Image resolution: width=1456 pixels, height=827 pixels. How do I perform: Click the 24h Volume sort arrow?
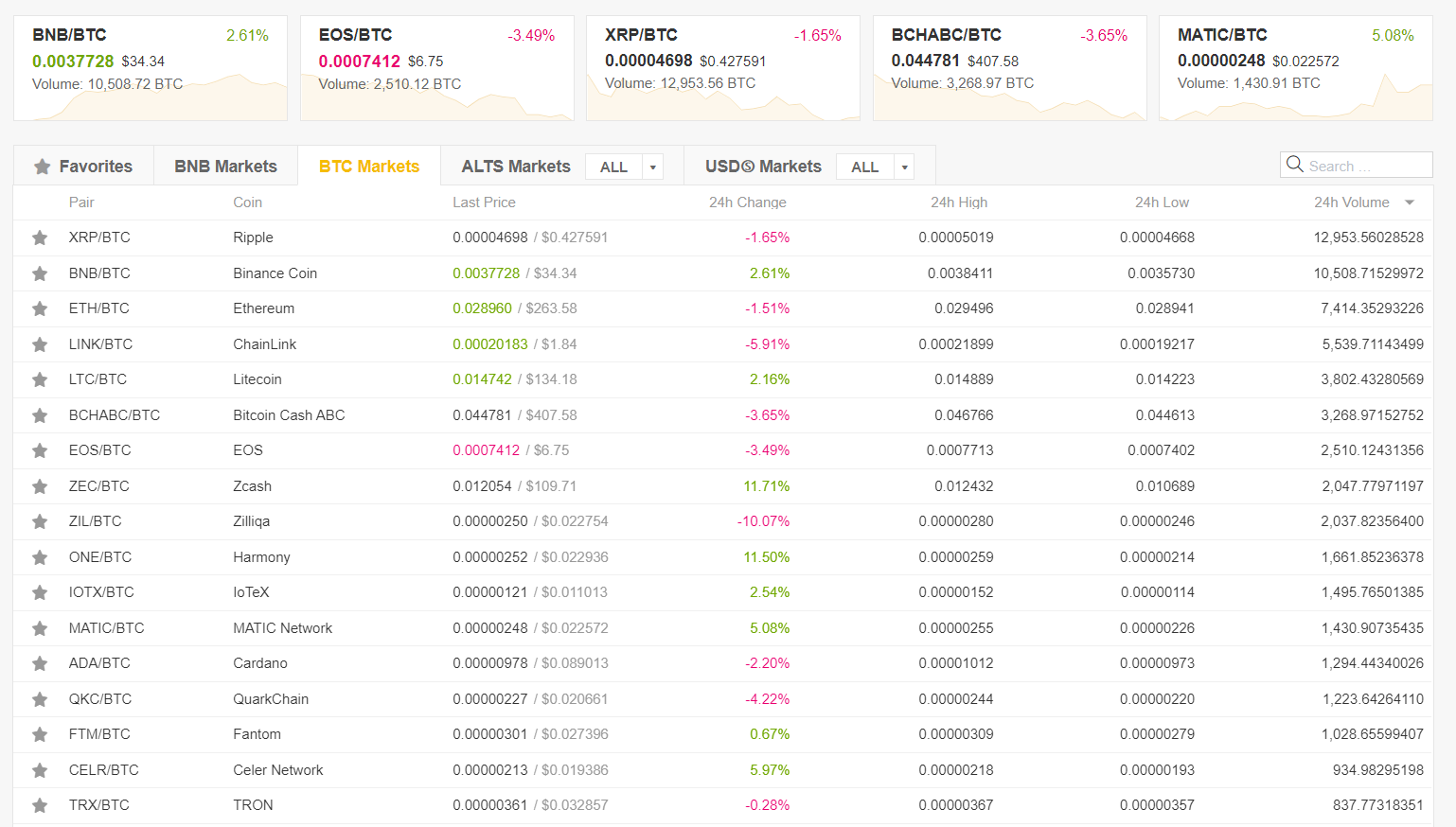[x=1410, y=202]
